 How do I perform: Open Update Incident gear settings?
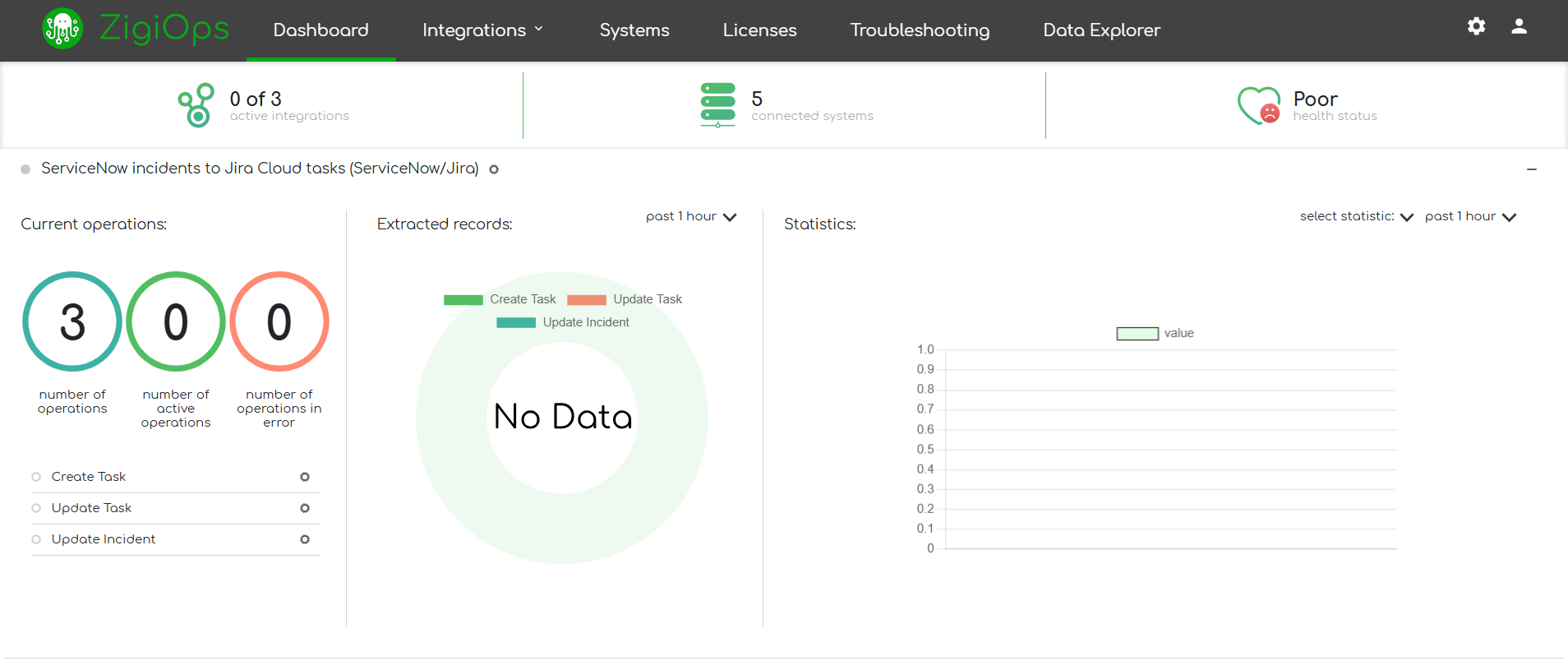[x=305, y=539]
